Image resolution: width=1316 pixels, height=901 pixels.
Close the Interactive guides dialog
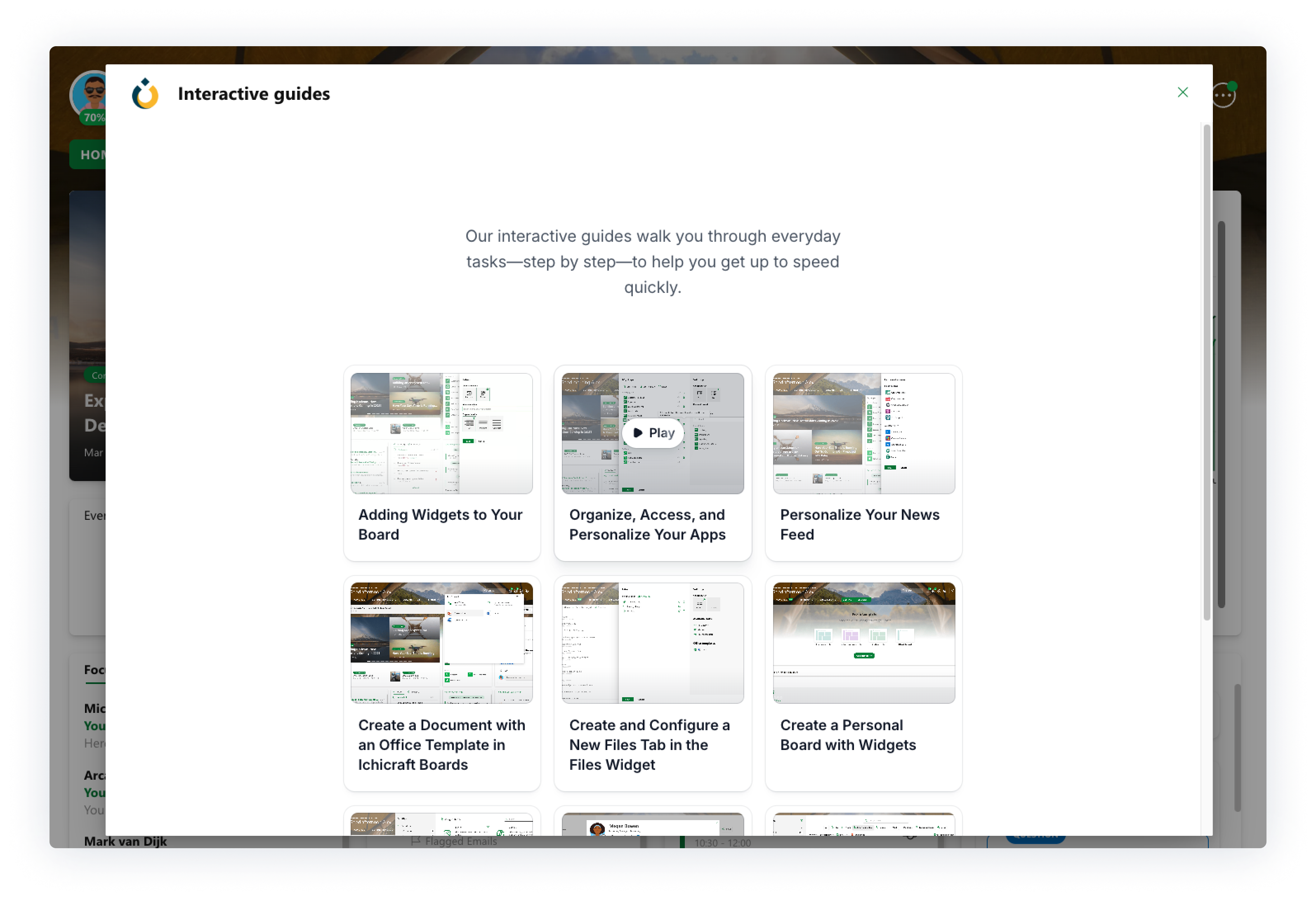coord(1182,92)
